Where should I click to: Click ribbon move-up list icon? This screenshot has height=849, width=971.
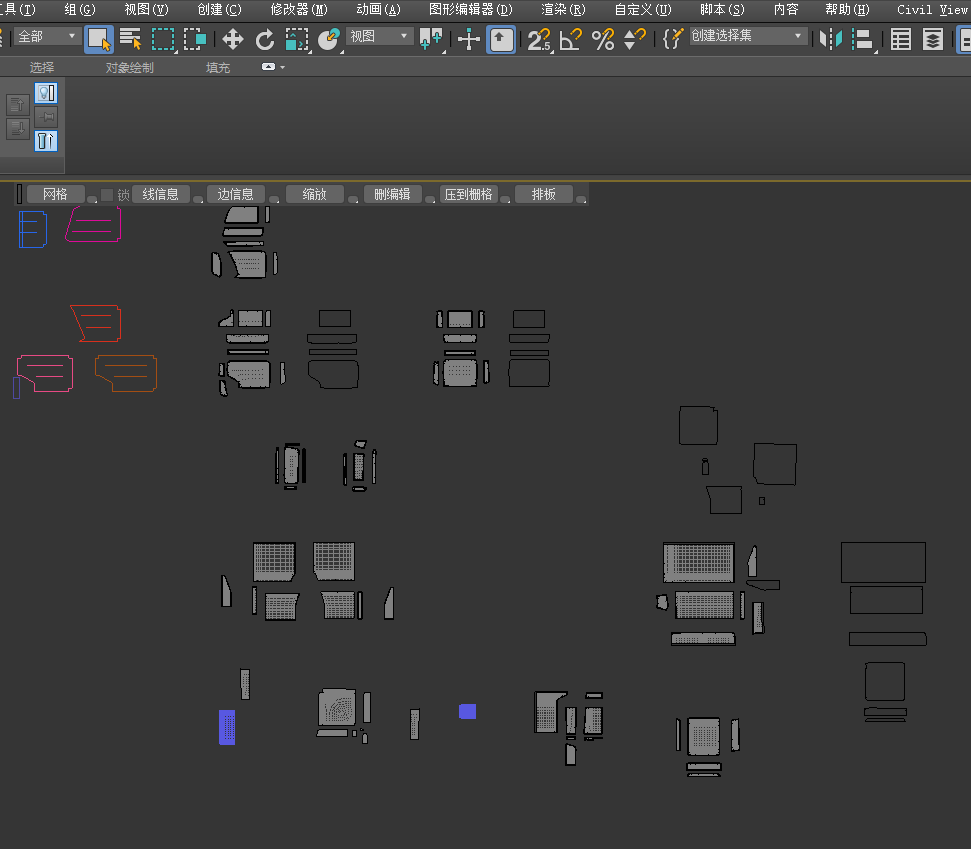click(x=17, y=105)
